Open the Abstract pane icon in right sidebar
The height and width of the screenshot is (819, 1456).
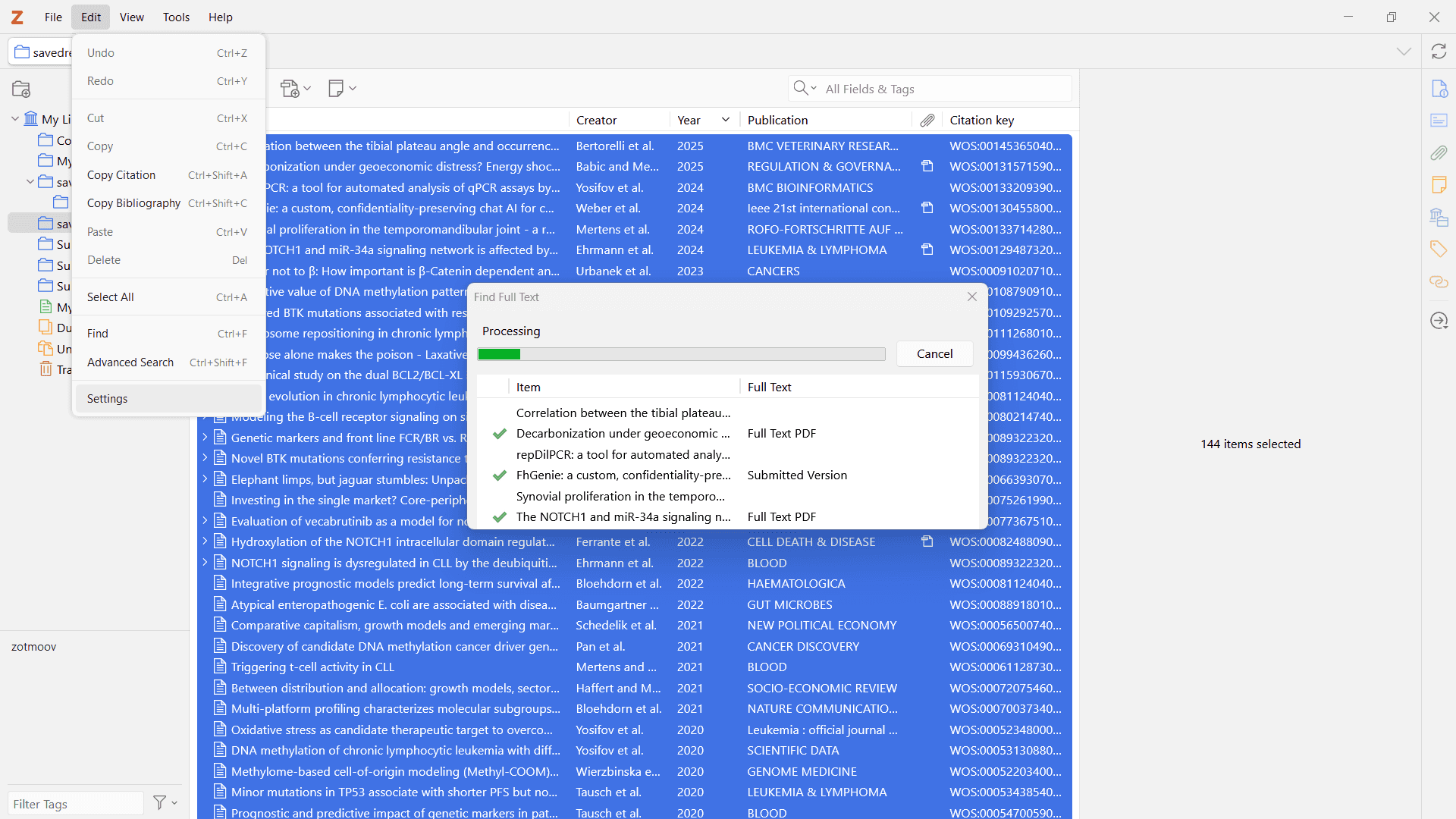[x=1439, y=121]
